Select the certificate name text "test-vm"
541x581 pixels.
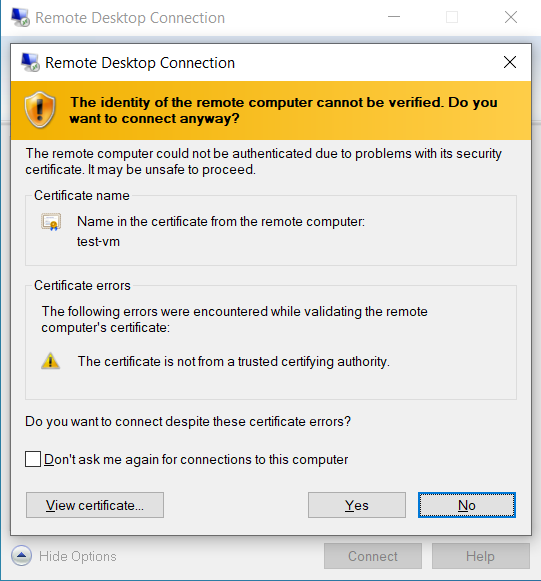[98, 242]
